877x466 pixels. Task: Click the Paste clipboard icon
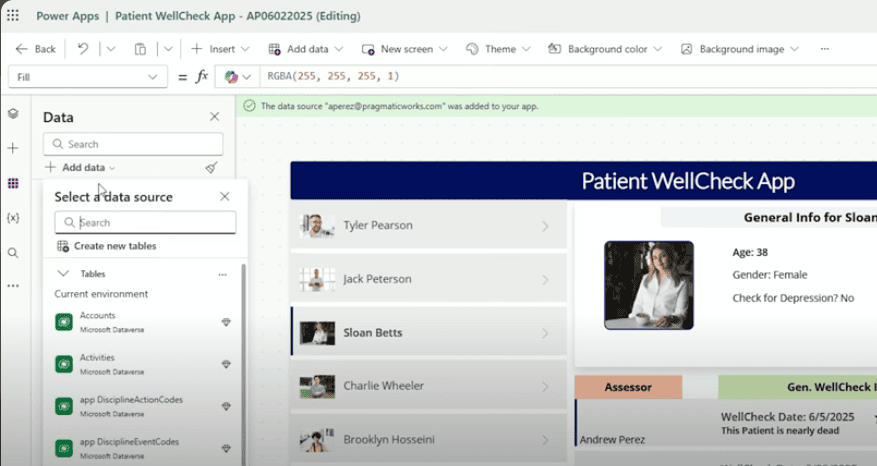(140, 49)
